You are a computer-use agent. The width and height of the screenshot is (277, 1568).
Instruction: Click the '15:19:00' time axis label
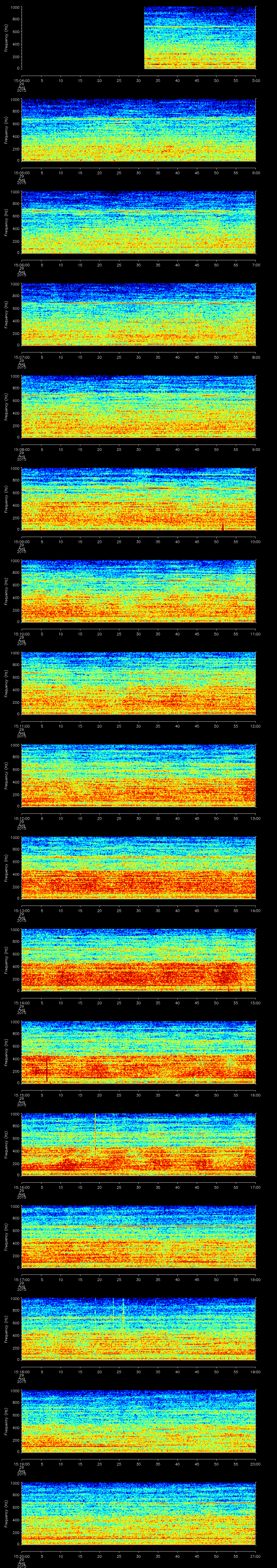pos(21,1463)
